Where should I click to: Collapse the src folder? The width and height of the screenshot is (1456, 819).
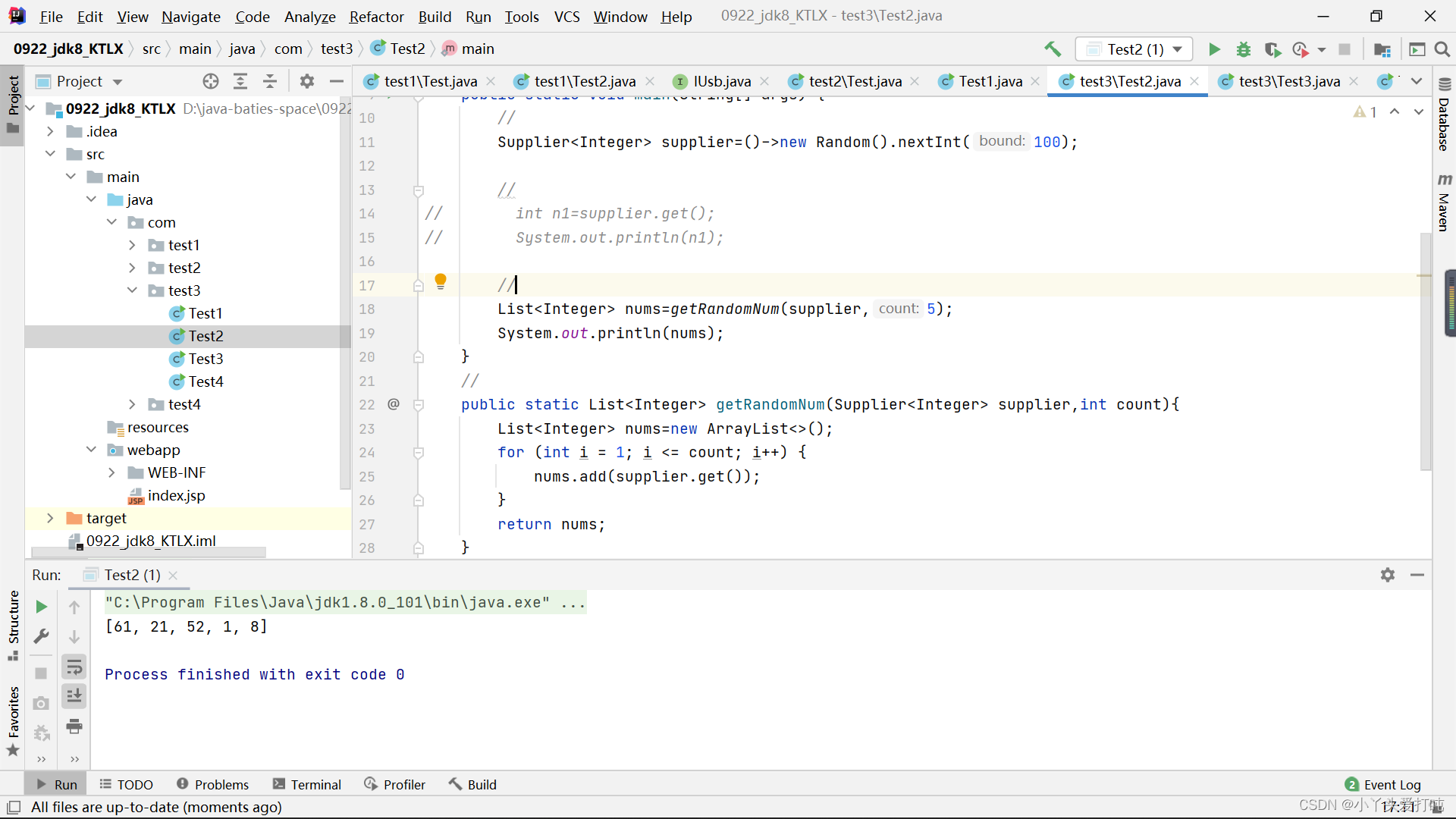pyautogui.click(x=50, y=154)
